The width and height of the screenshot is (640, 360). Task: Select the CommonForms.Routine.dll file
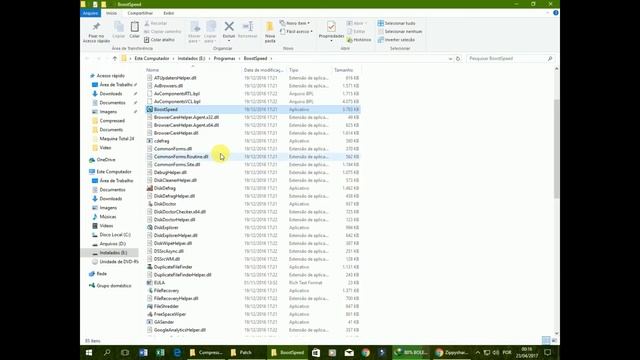point(253,156)
